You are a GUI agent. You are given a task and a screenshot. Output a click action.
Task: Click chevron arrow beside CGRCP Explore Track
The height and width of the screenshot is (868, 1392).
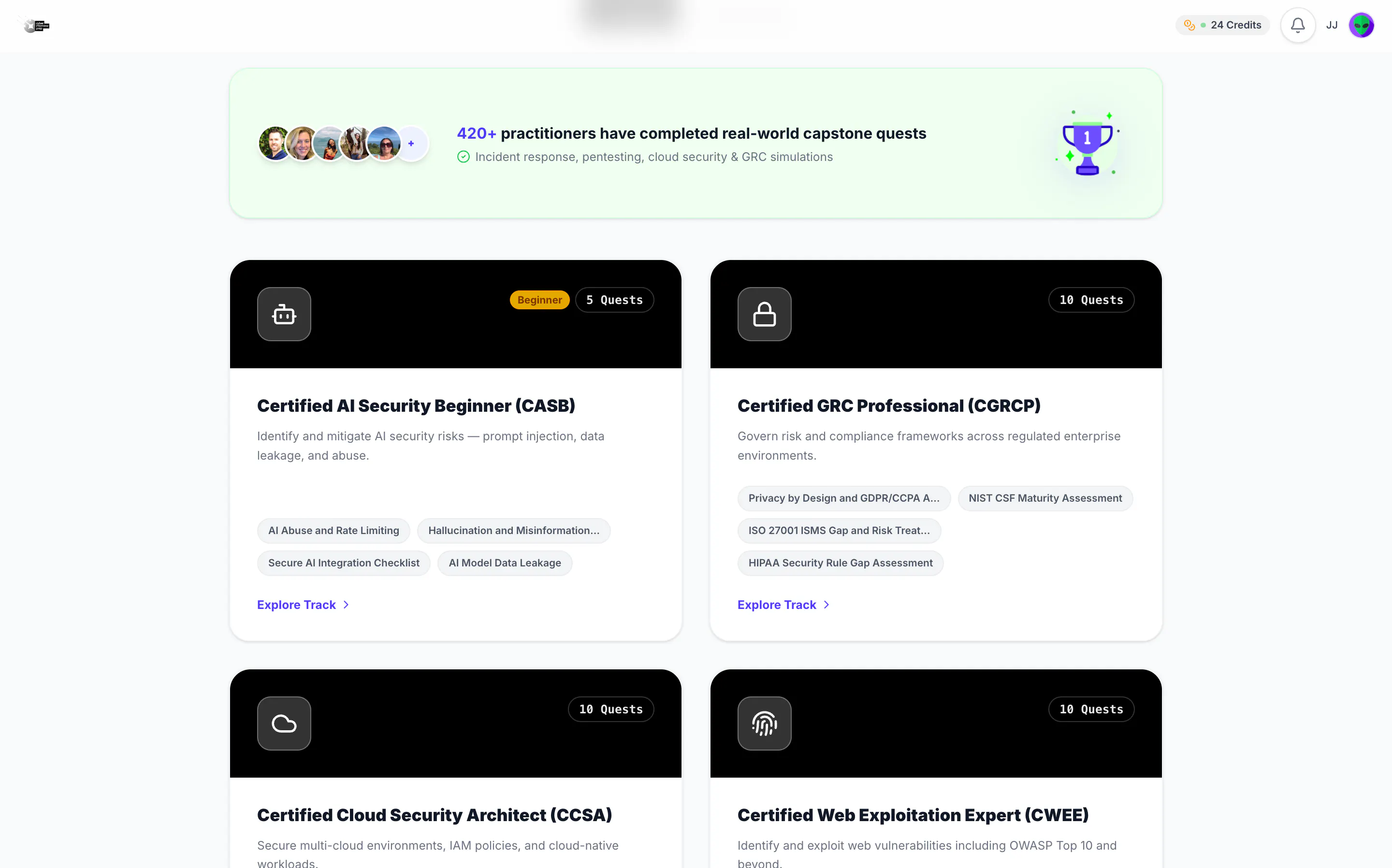(x=826, y=605)
